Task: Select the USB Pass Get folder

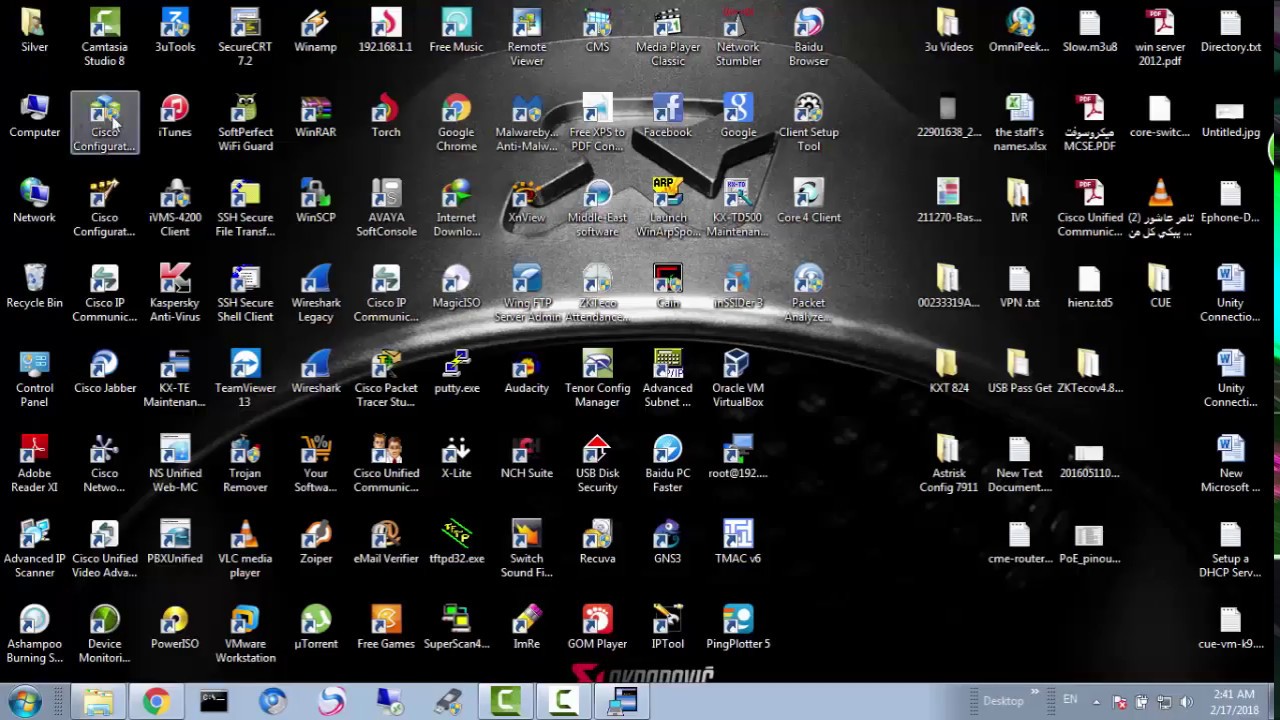Action: (x=1019, y=372)
